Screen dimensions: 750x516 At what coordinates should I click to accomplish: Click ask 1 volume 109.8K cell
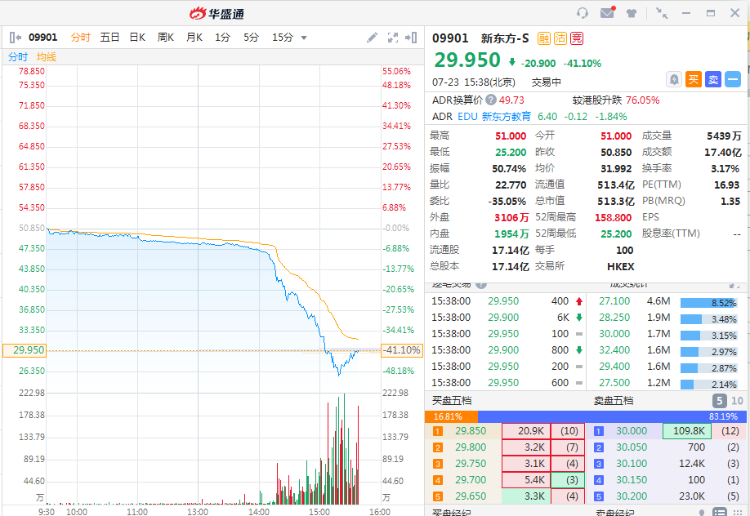click(x=686, y=431)
